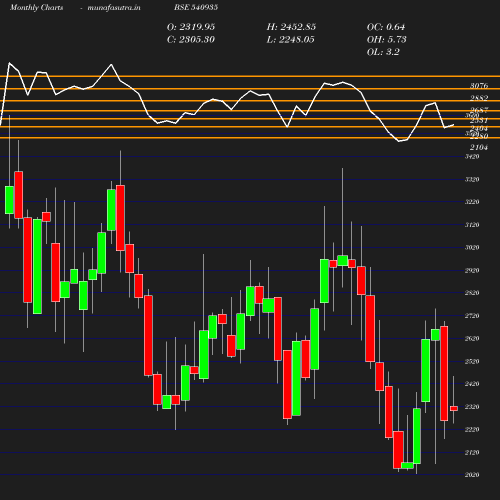Viewport: 500px width, 500px height.
Task: Click the 2220 price axis label
Action: tap(472, 430)
